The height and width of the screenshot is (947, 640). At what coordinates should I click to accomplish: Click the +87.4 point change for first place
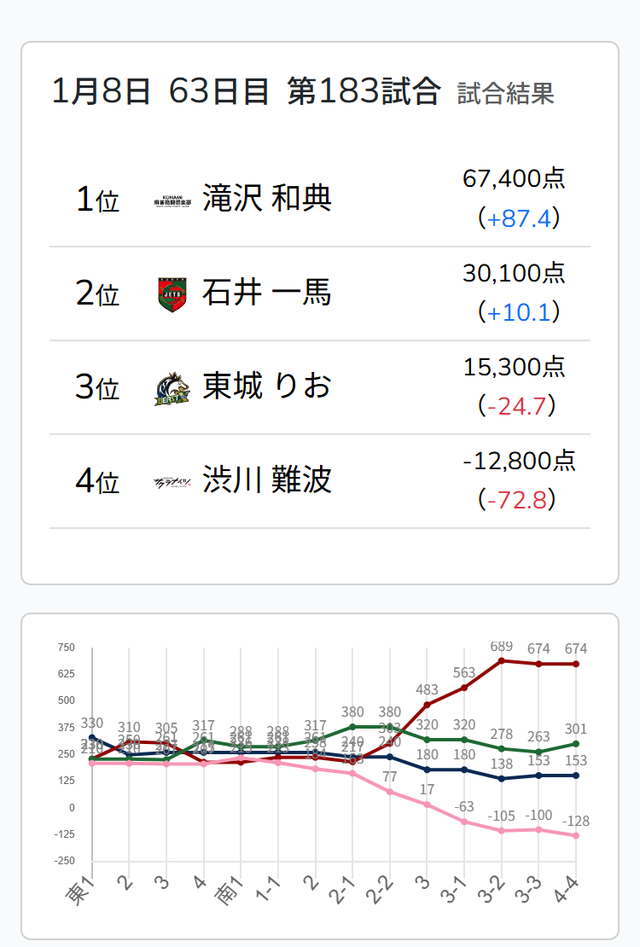point(518,218)
